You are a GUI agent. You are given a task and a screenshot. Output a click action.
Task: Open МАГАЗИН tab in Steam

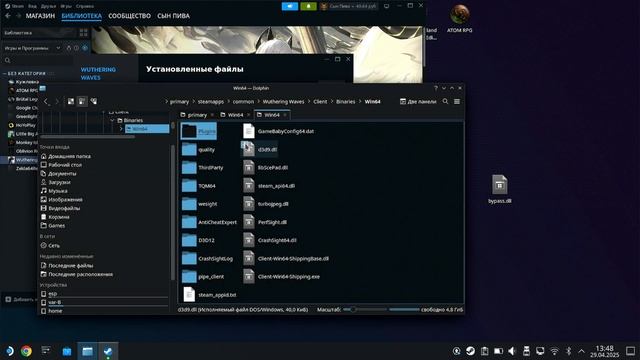coord(40,16)
